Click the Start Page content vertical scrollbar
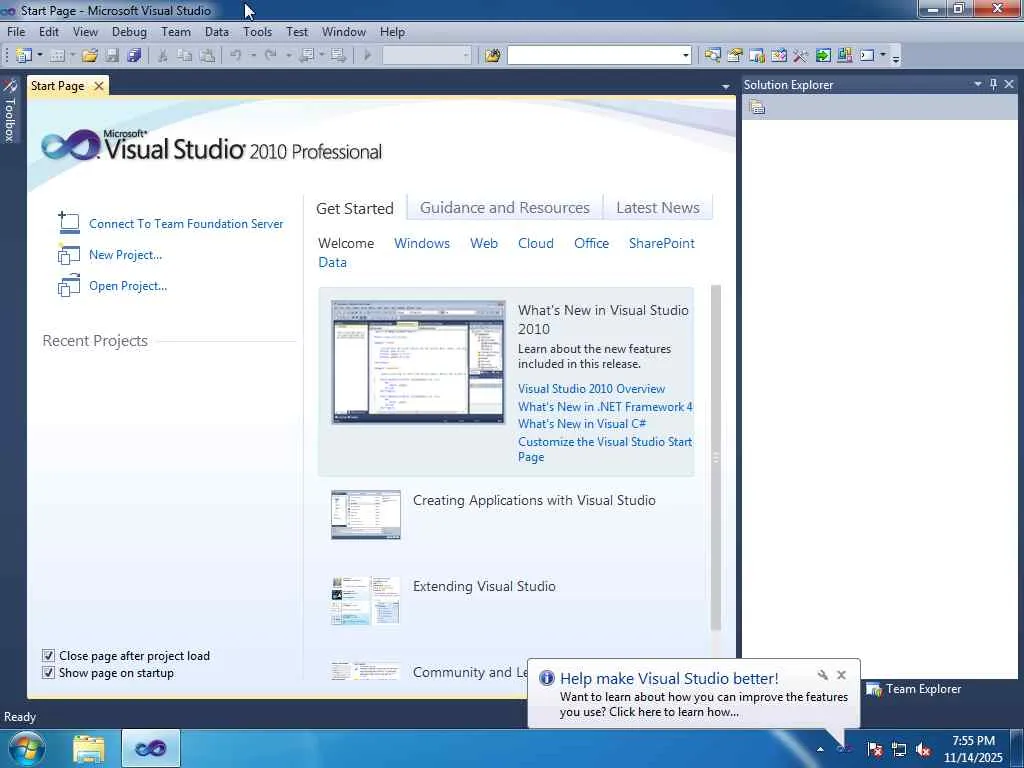The width and height of the screenshot is (1024, 768). 716,457
